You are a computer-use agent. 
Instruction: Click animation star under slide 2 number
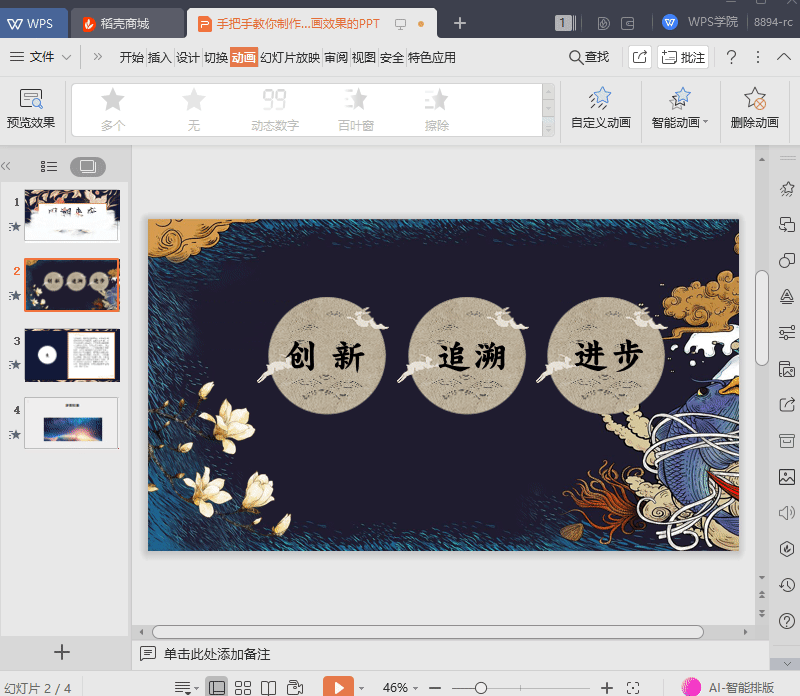pyautogui.click(x=15, y=295)
